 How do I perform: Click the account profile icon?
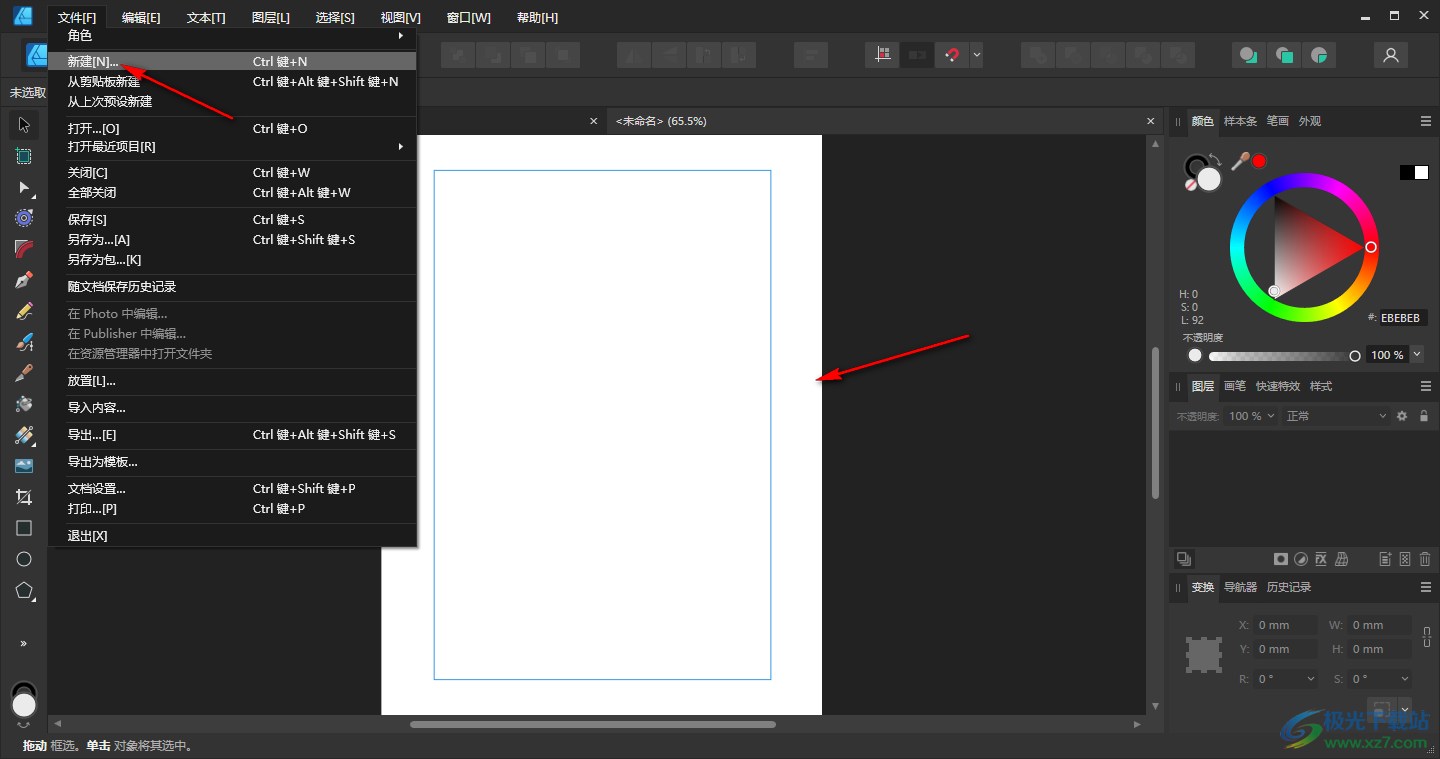click(x=1390, y=55)
